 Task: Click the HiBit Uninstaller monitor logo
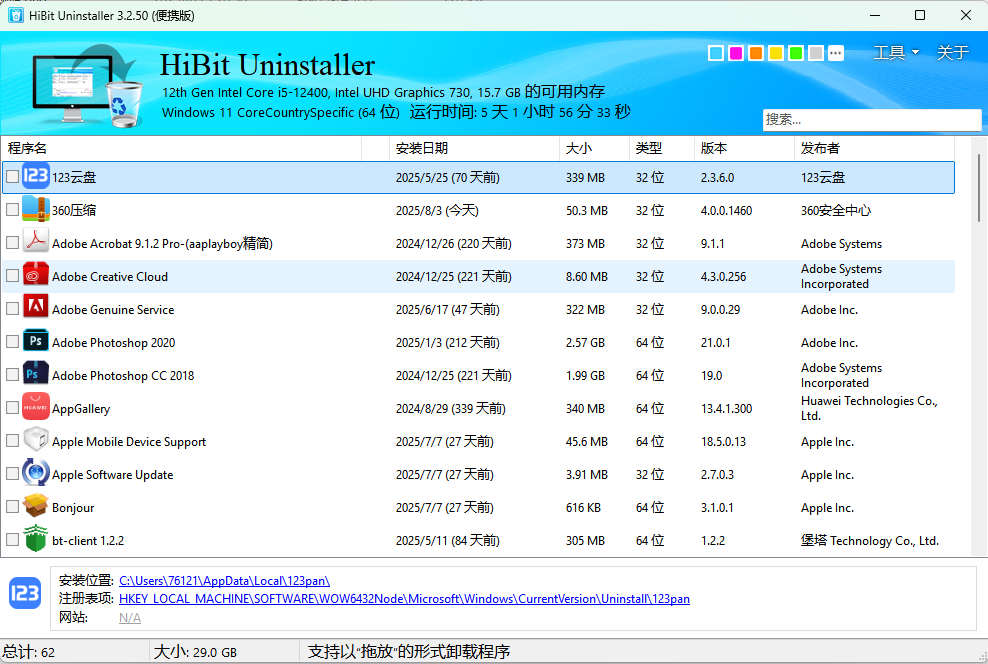pos(86,86)
